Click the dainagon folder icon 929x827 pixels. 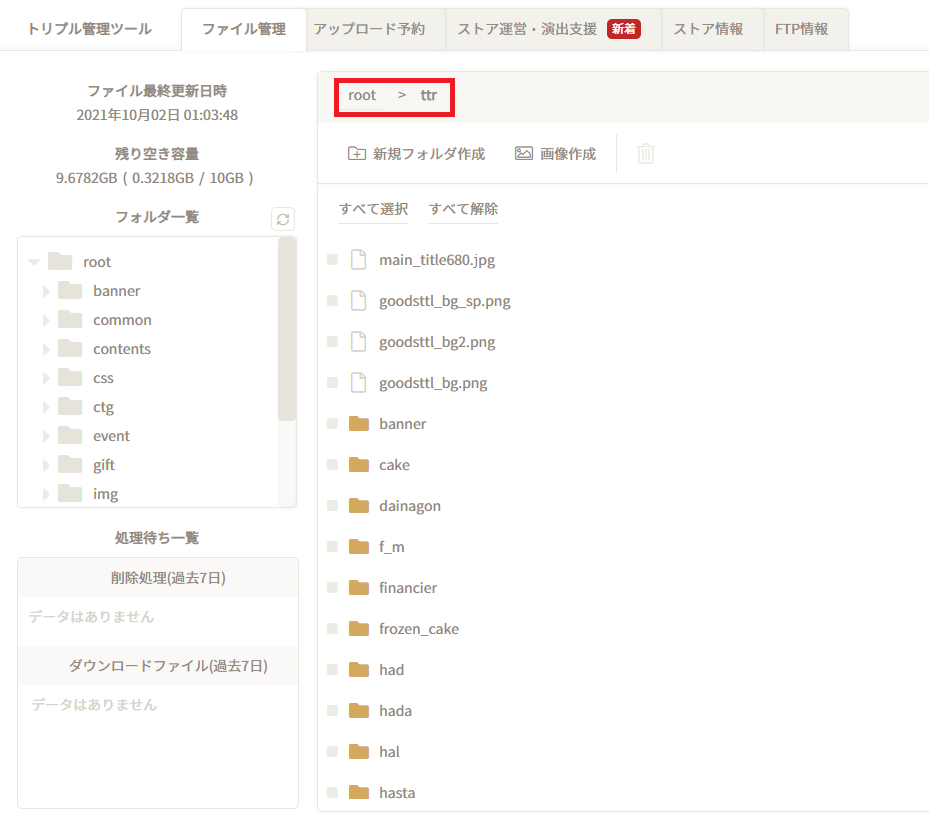pos(359,505)
